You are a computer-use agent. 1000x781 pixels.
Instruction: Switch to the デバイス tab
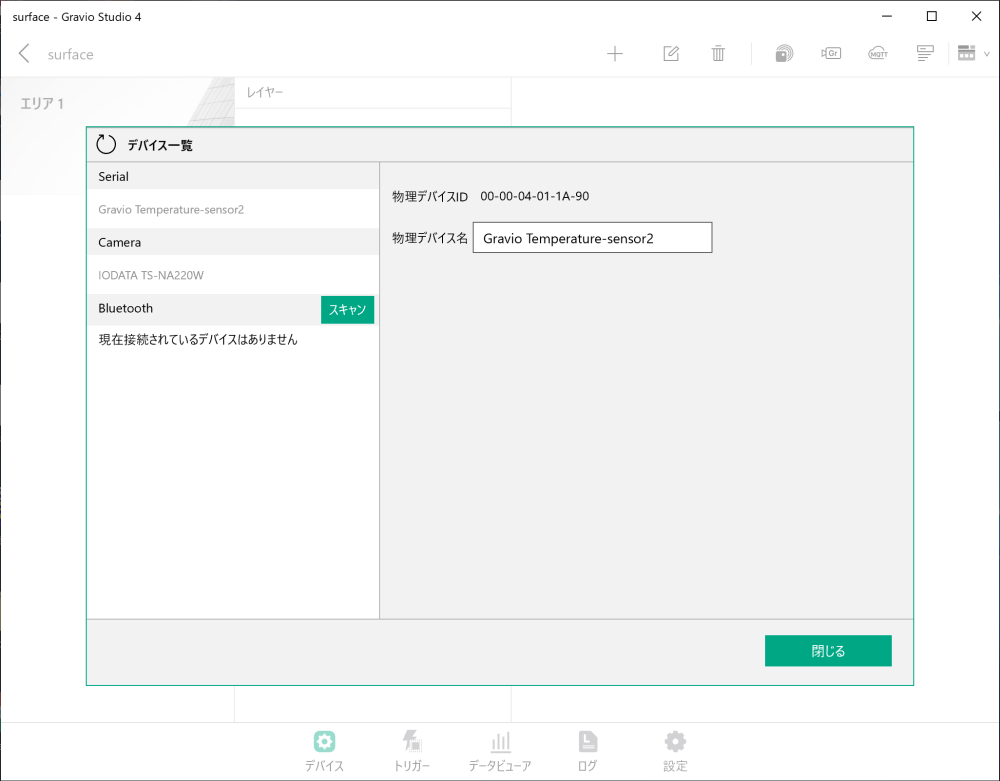point(324,752)
